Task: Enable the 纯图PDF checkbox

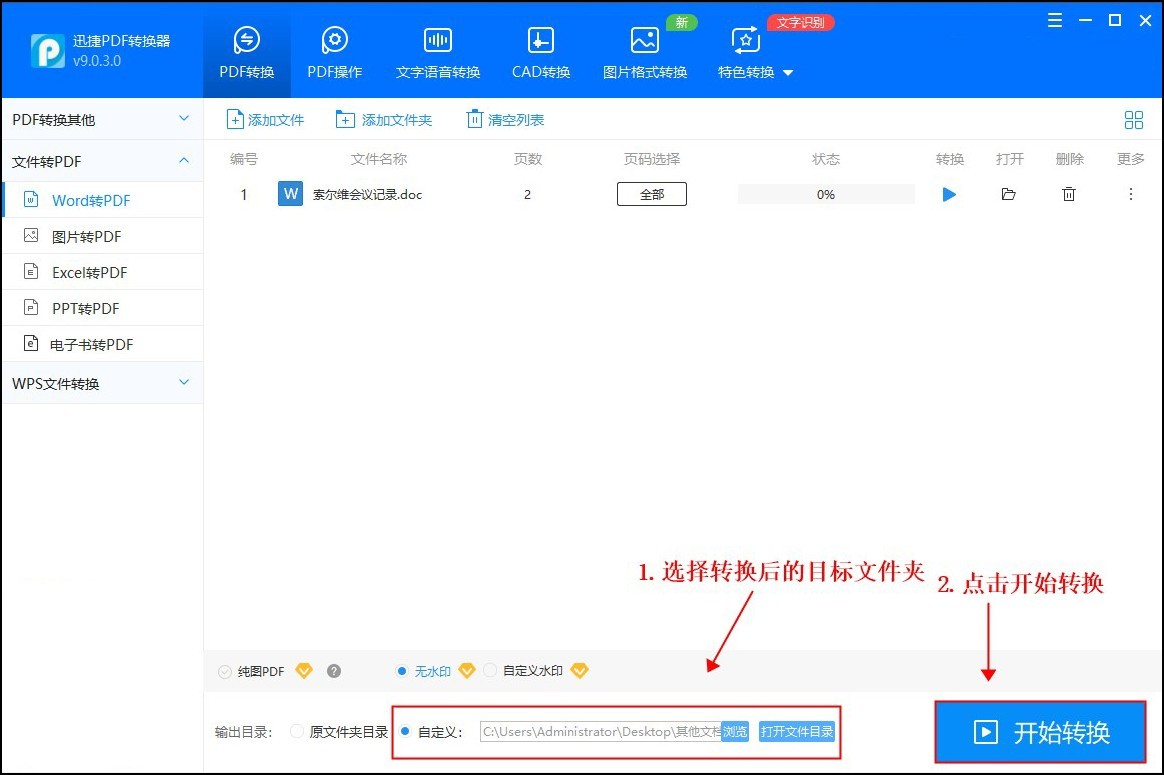Action: point(224,671)
